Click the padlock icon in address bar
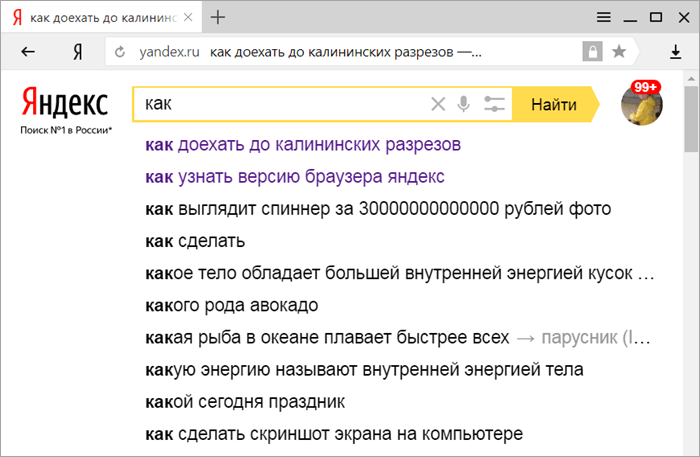The width and height of the screenshot is (700, 457). (x=592, y=52)
